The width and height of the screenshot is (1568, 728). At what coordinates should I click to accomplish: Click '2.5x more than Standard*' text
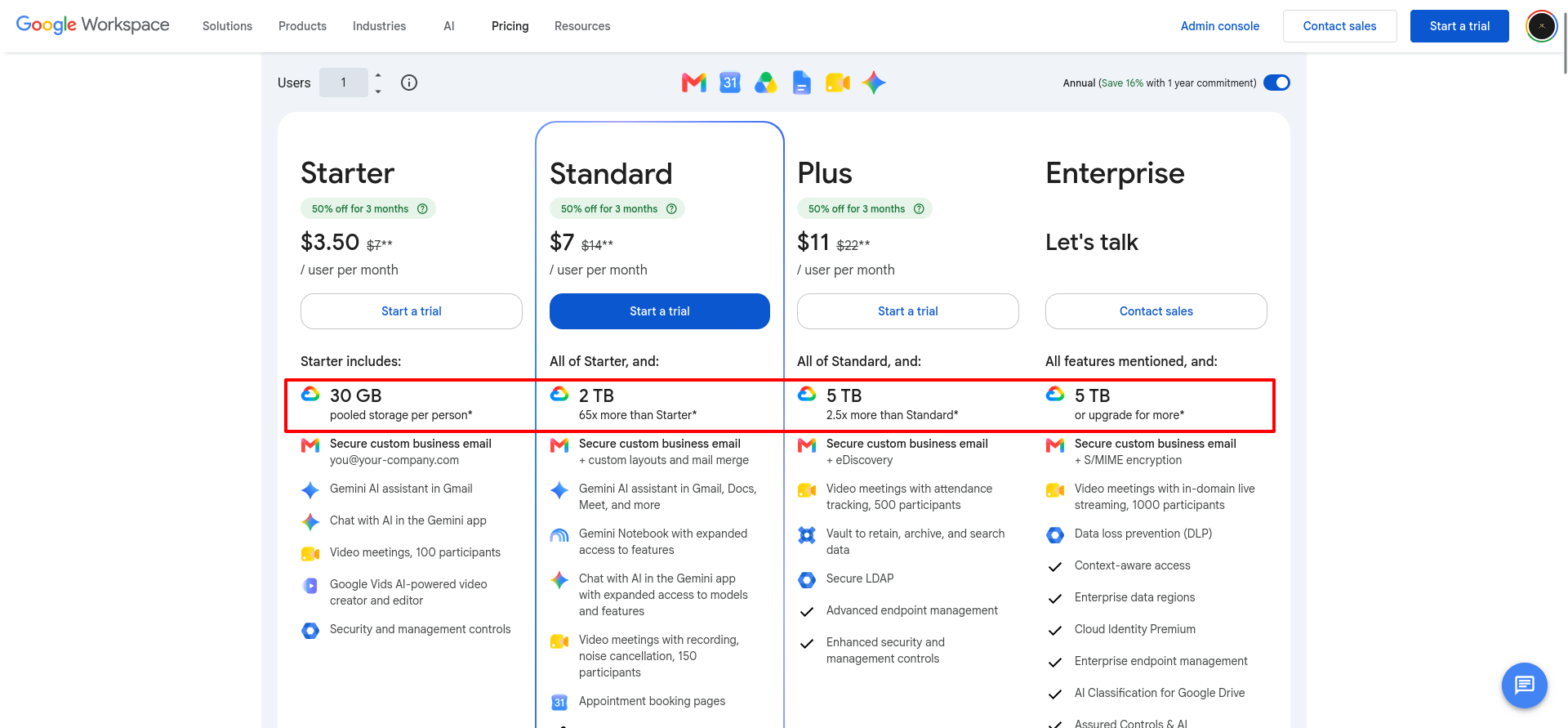click(x=893, y=415)
